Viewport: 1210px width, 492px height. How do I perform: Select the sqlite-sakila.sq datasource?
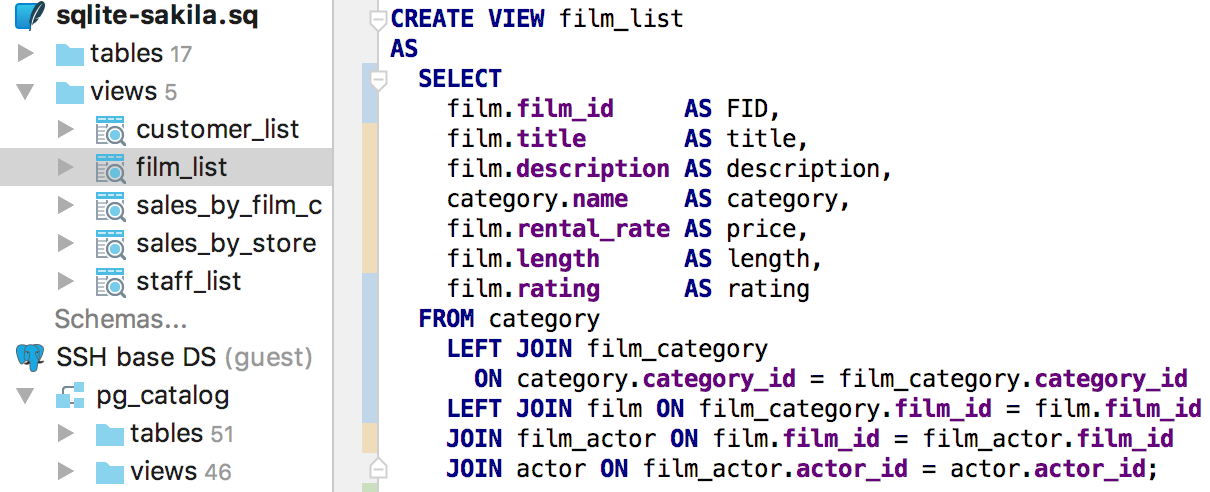pos(157,17)
